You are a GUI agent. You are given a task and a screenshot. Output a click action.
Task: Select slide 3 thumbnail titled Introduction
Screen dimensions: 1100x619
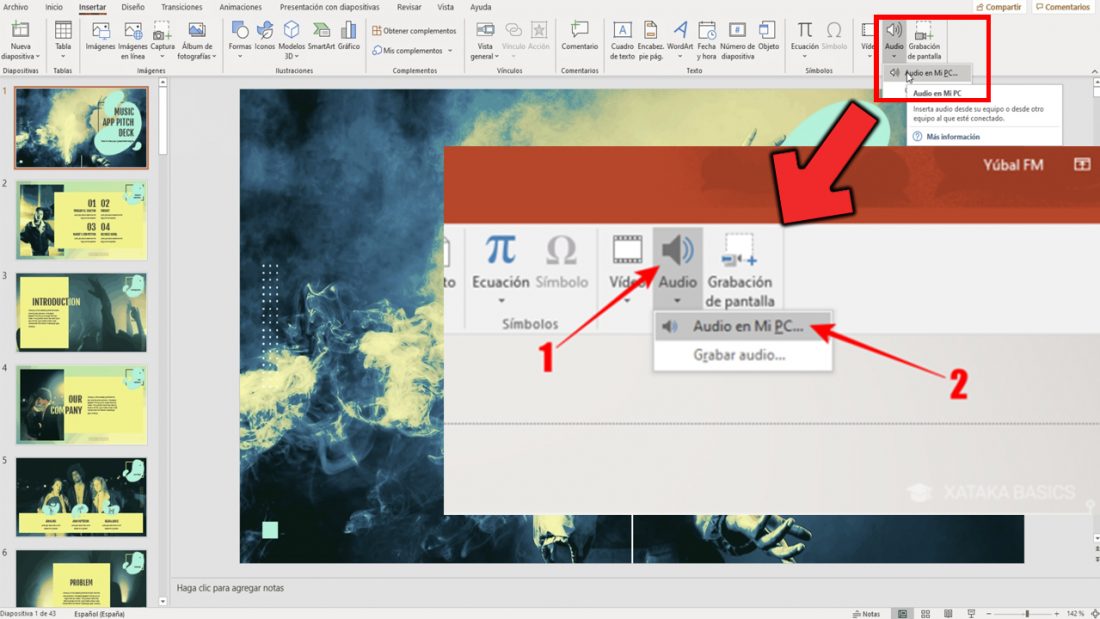81,310
